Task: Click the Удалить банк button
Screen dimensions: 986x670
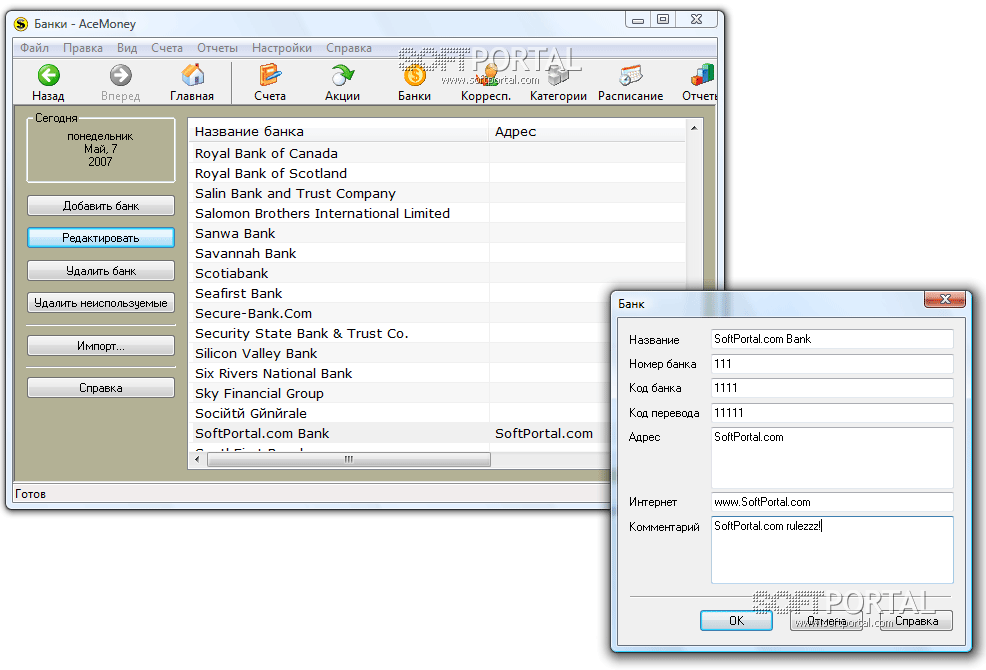Action: [101, 271]
